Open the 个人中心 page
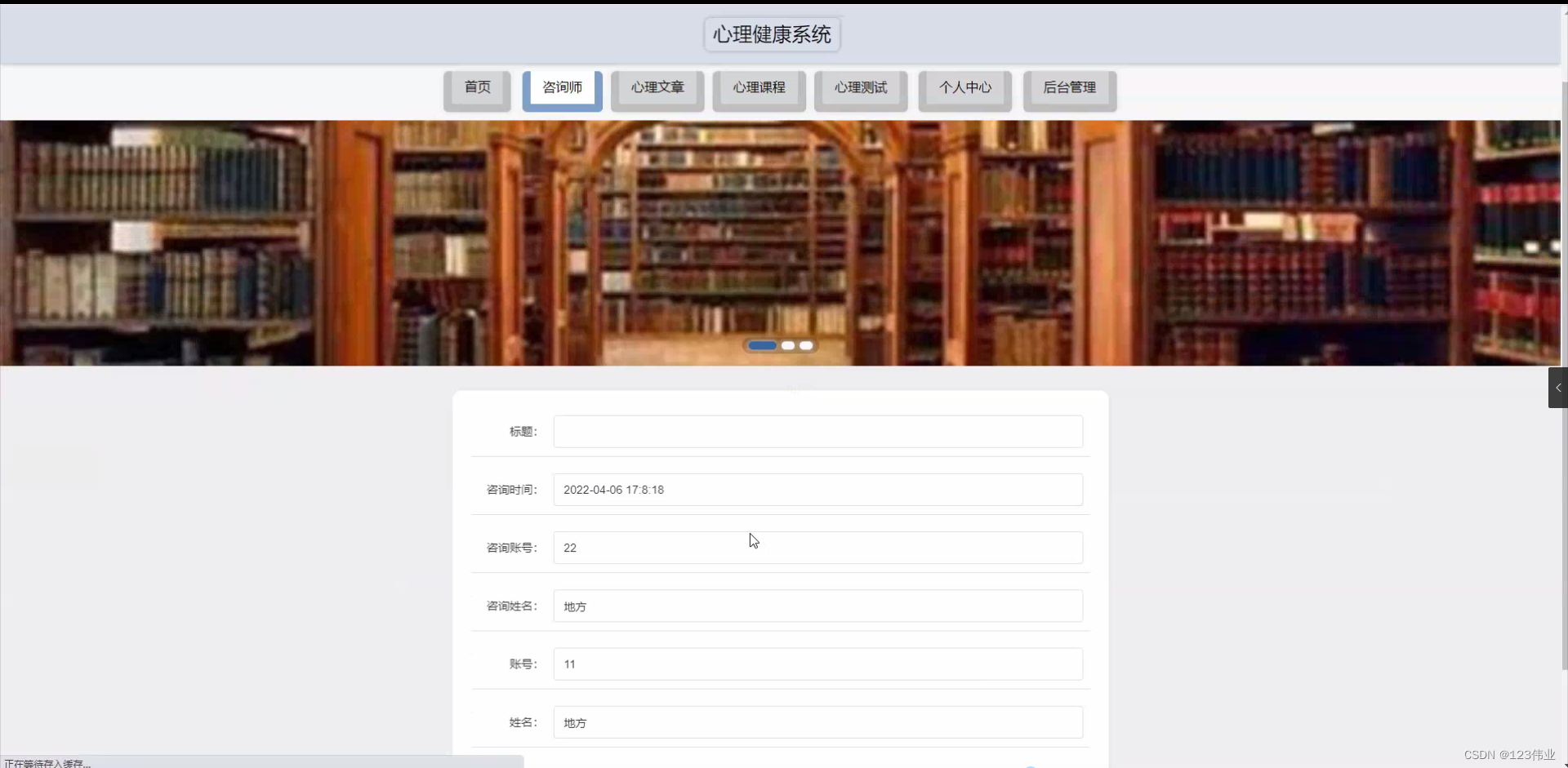This screenshot has width=1568, height=768. click(x=964, y=87)
